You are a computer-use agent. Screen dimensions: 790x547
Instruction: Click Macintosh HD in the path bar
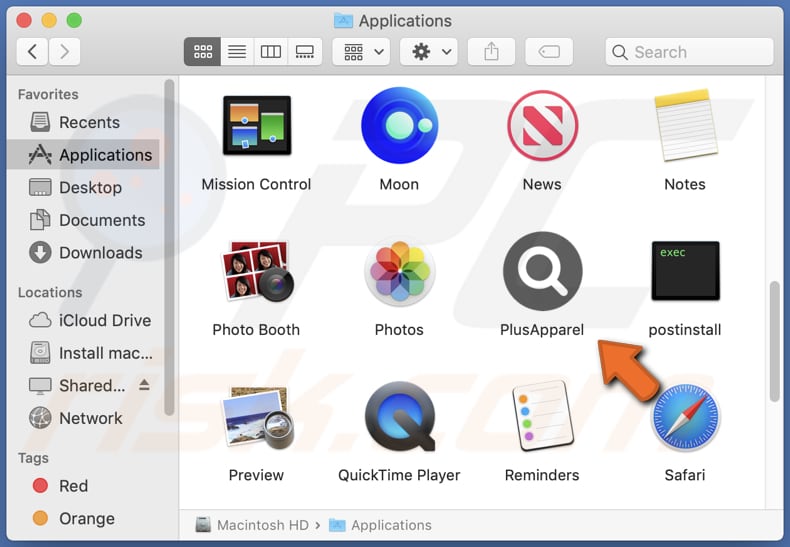click(252, 525)
